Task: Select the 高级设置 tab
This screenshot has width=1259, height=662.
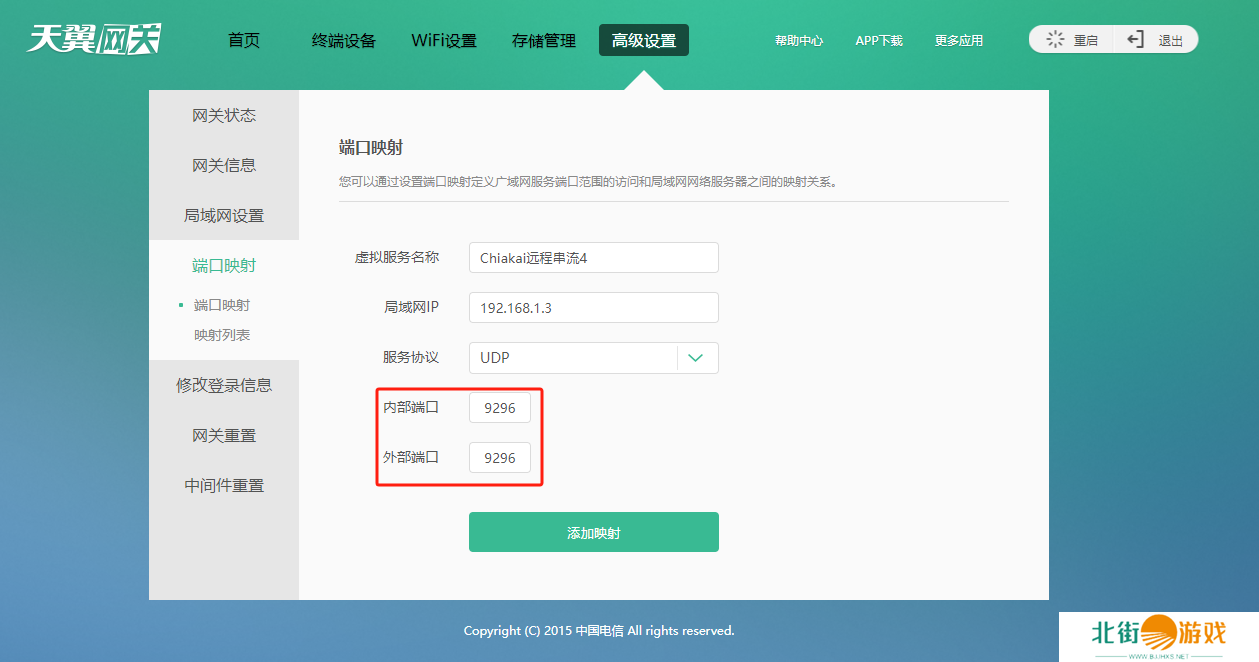Action: coord(644,40)
